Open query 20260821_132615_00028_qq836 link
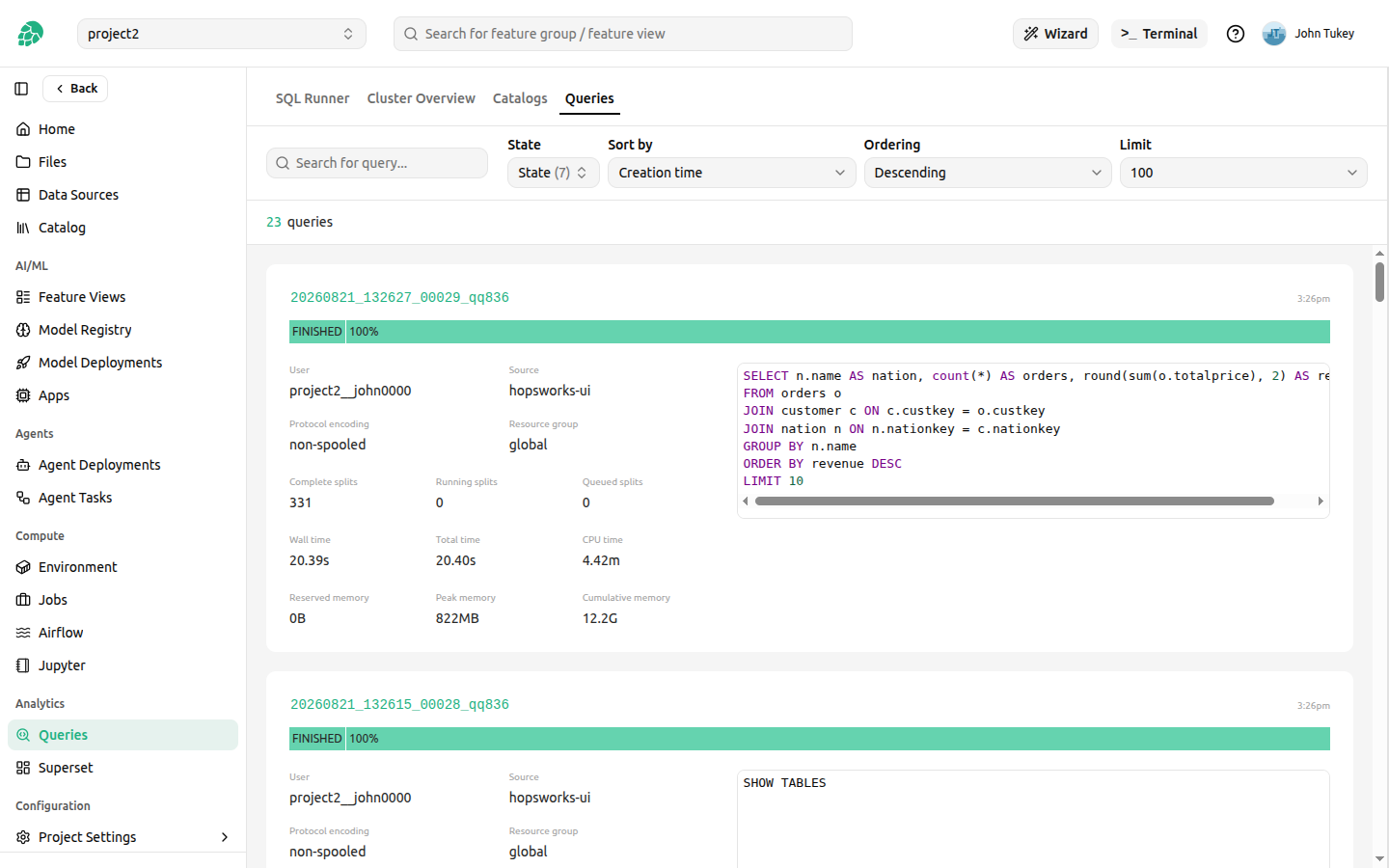Image resolution: width=1389 pixels, height=868 pixels. click(399, 705)
